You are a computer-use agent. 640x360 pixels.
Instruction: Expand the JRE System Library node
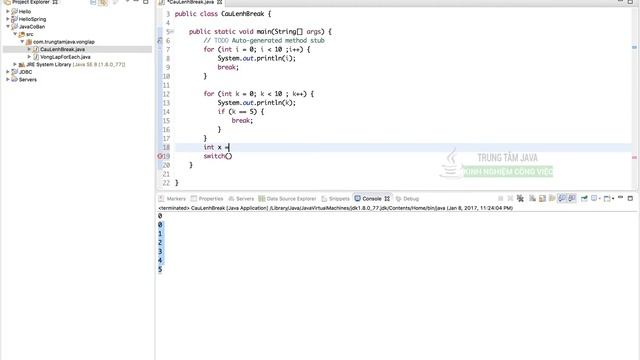tap(15, 64)
